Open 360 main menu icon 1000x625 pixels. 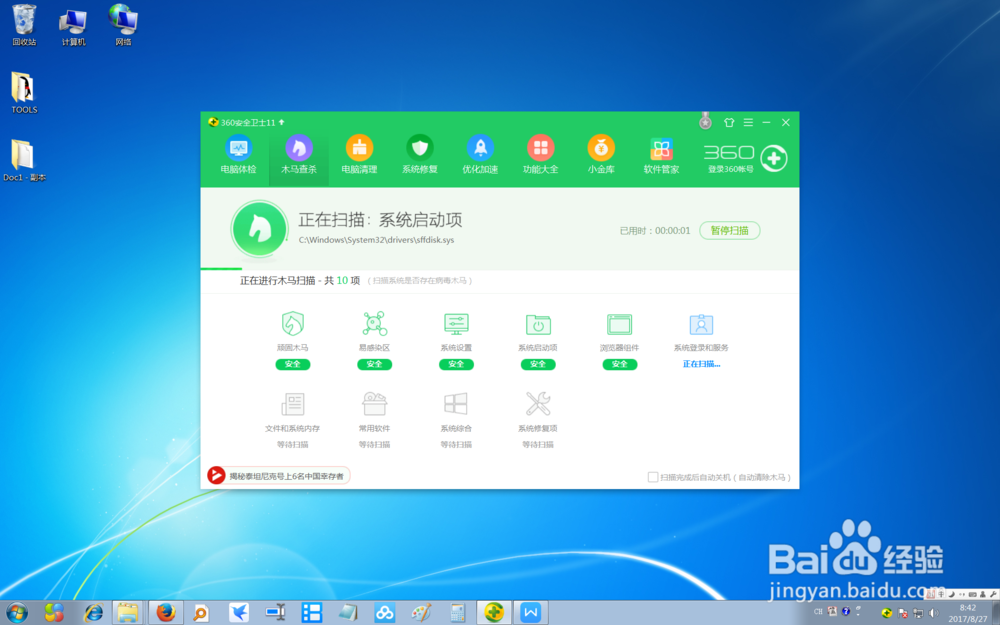point(748,122)
